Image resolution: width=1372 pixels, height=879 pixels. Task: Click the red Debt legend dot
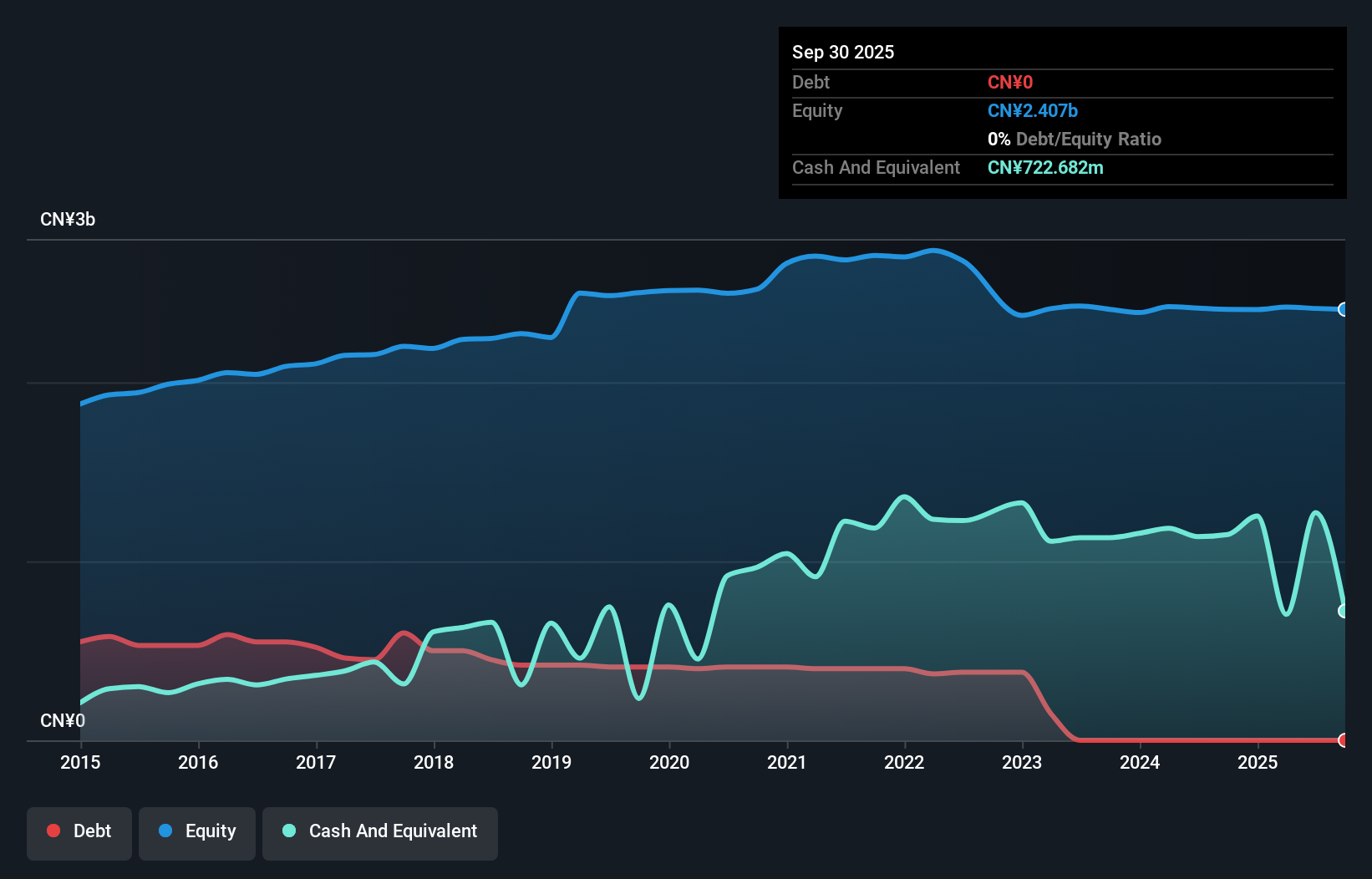(x=53, y=831)
